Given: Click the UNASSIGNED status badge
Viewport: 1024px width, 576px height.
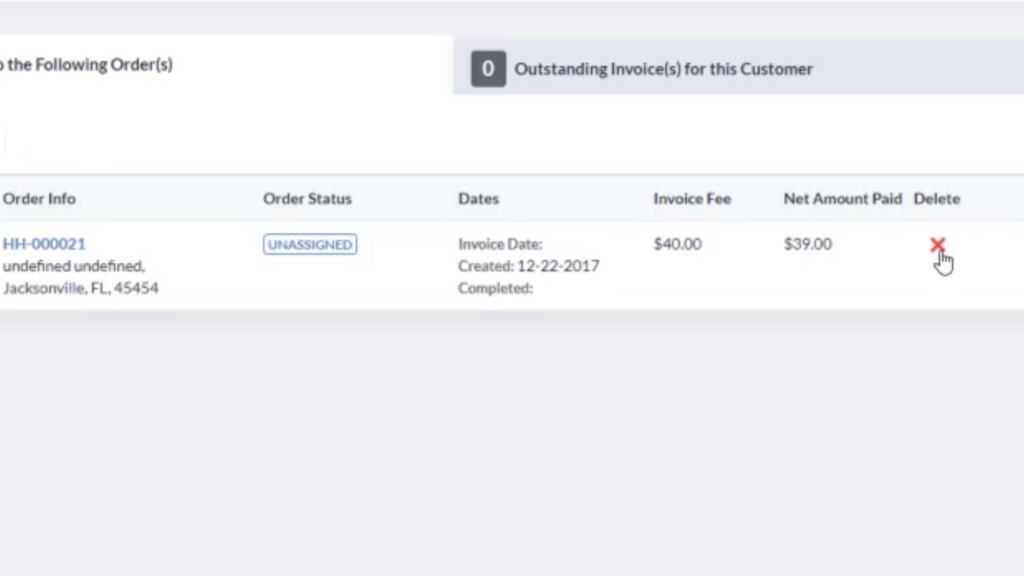Looking at the screenshot, I should tap(310, 245).
